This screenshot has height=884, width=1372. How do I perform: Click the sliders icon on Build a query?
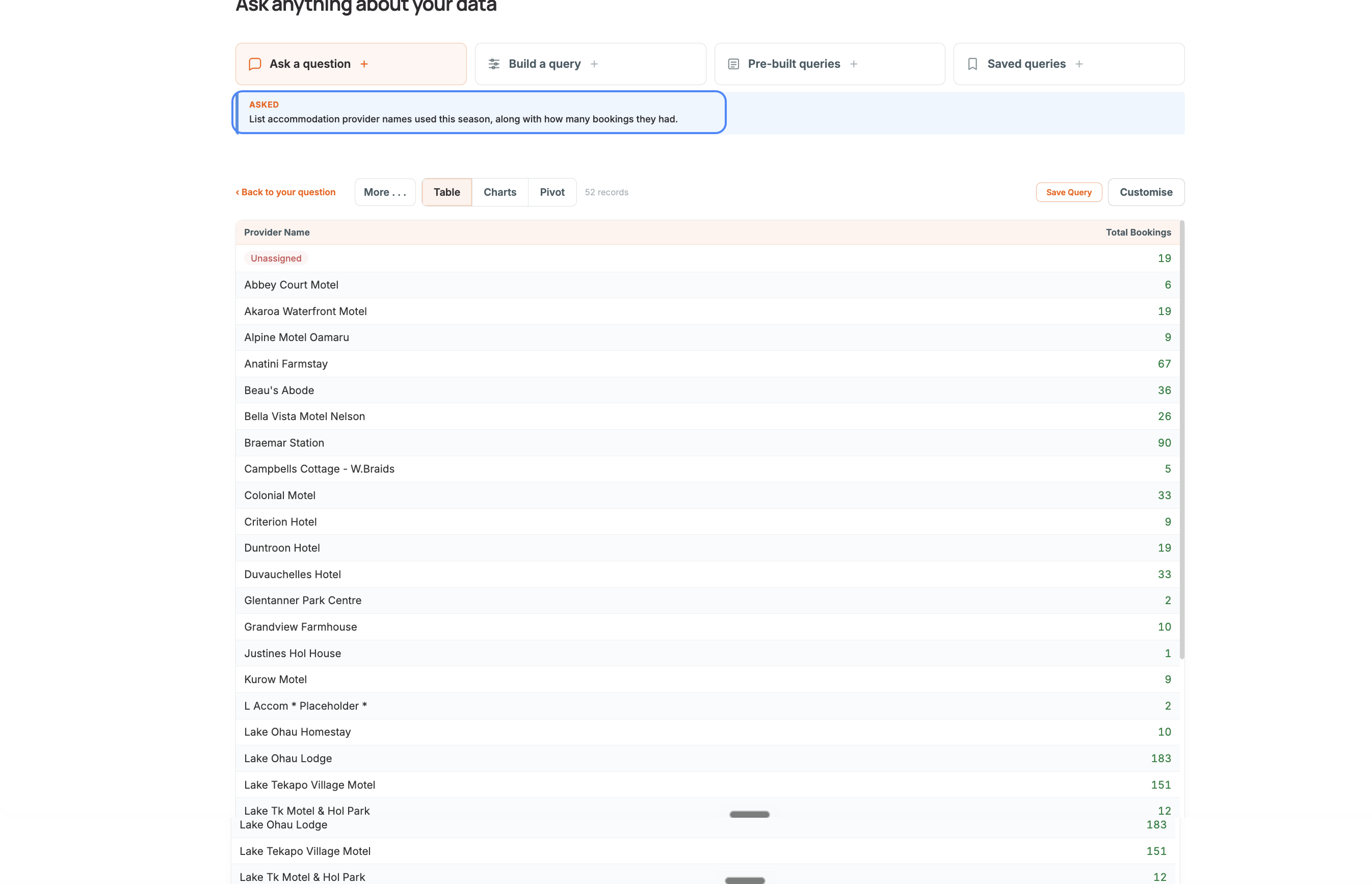coord(494,64)
